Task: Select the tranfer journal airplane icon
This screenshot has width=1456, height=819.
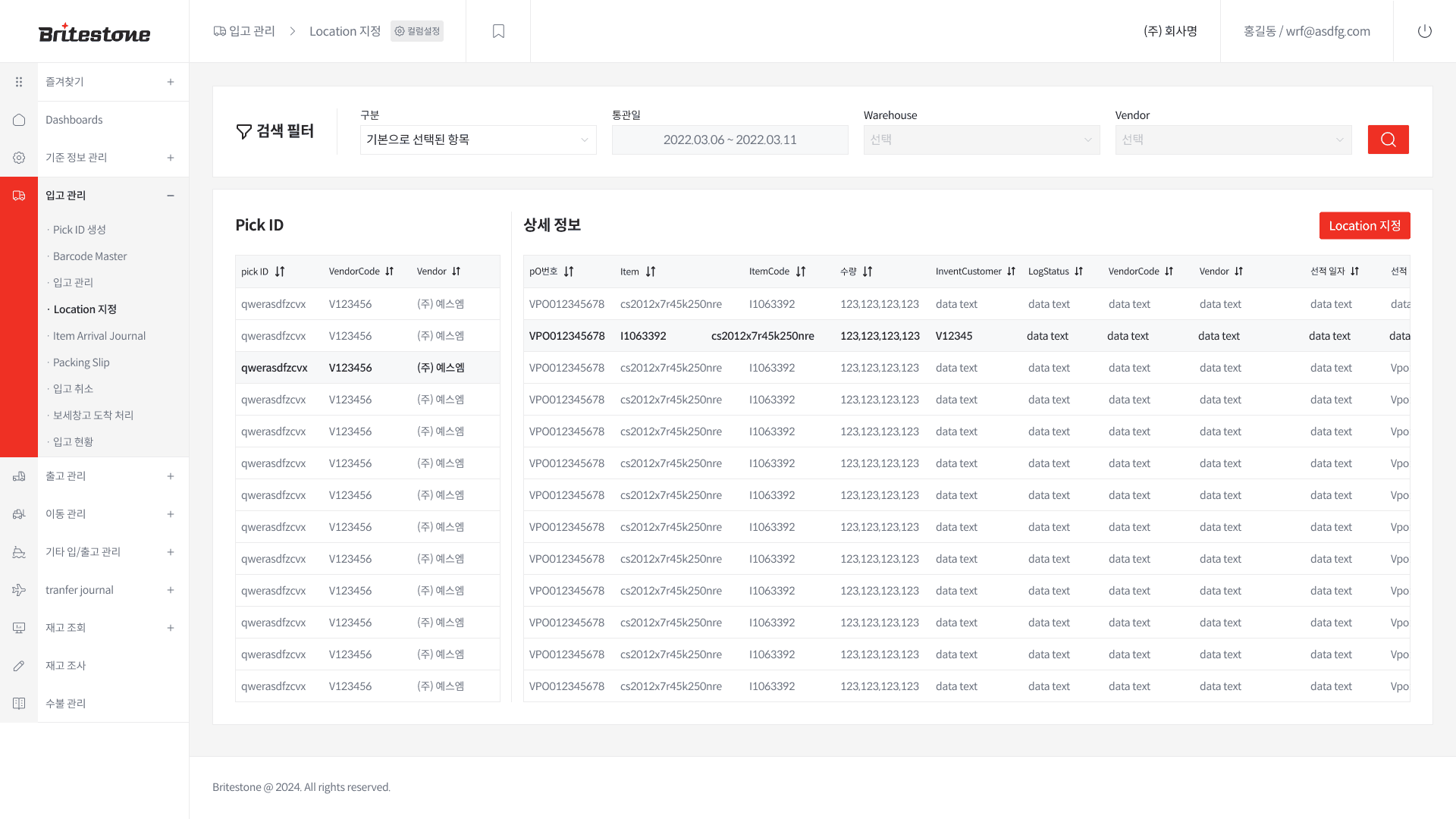Action: [19, 590]
